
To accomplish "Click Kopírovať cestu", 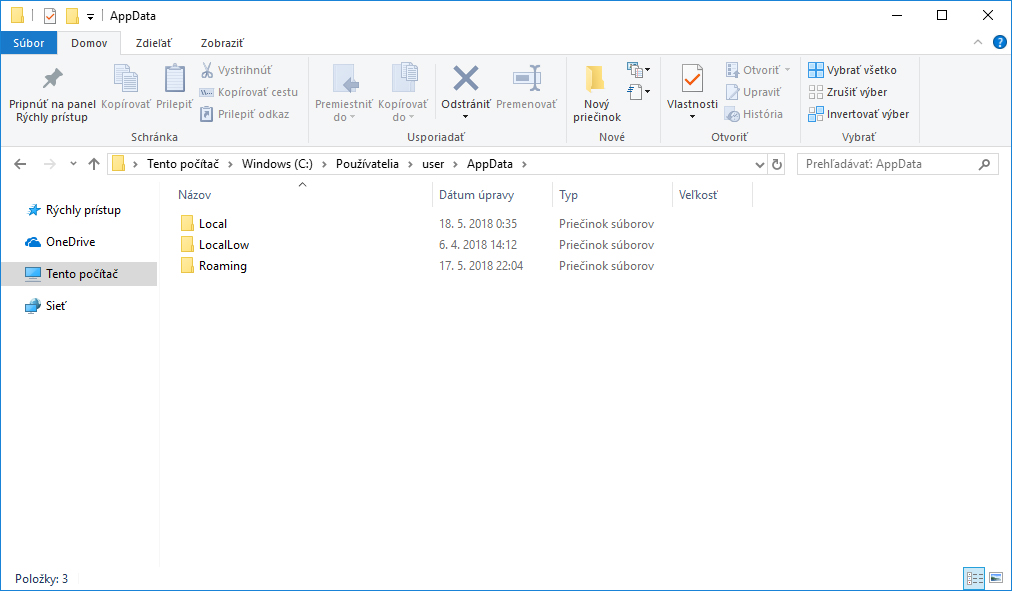I will (249, 92).
